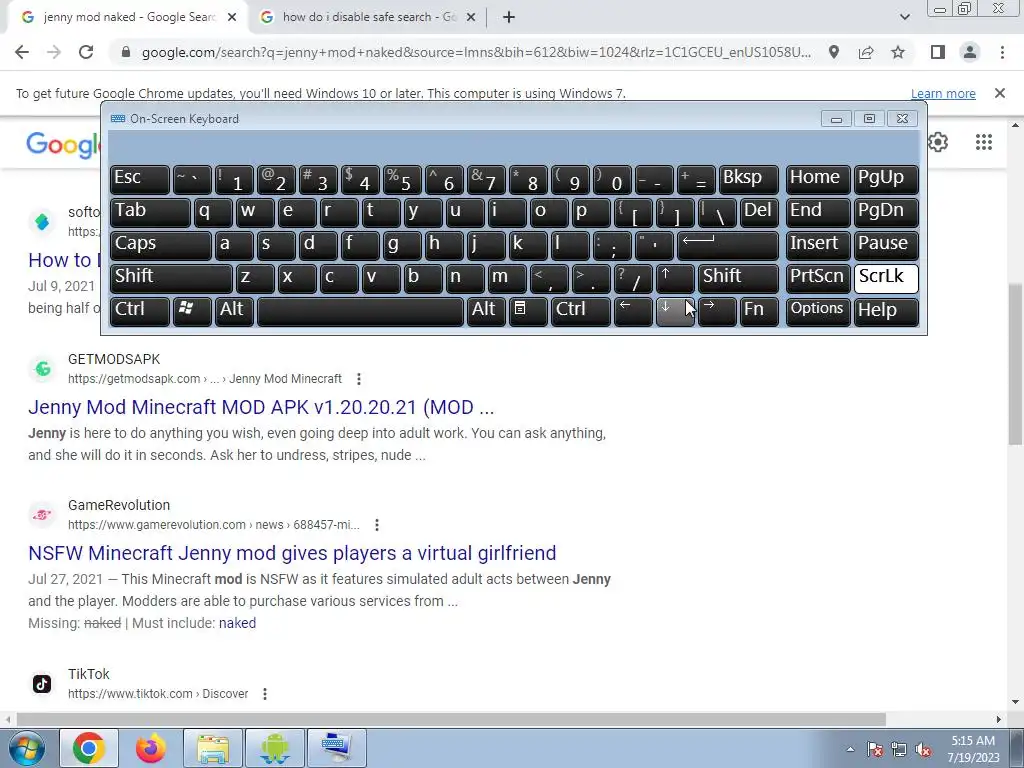The width and height of the screenshot is (1024, 768).
Task: Click the Bksp key
Action: coord(748,180)
